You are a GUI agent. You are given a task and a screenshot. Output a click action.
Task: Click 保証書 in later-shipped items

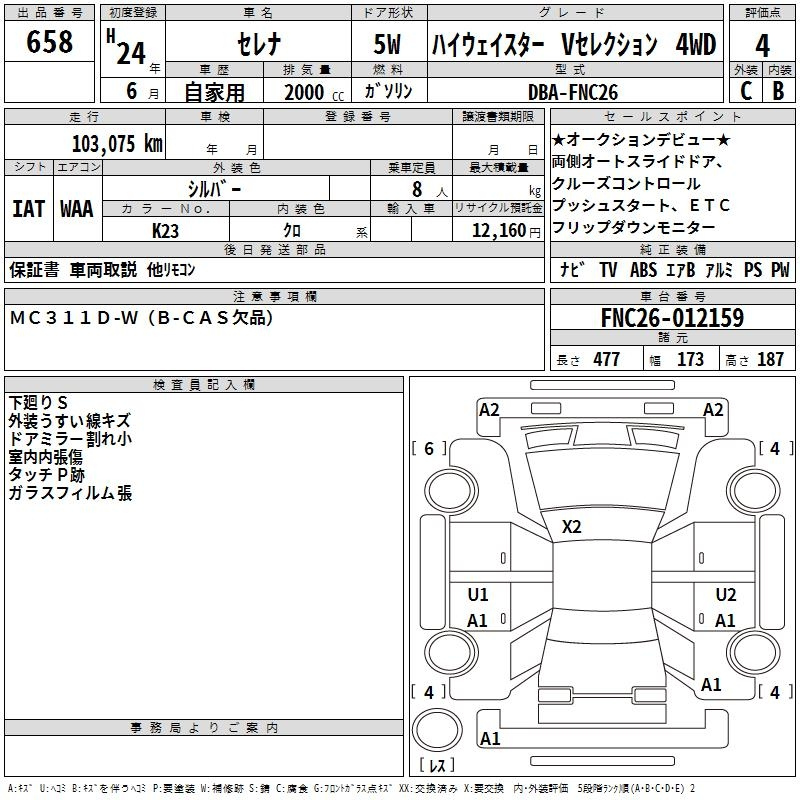click(x=34, y=269)
